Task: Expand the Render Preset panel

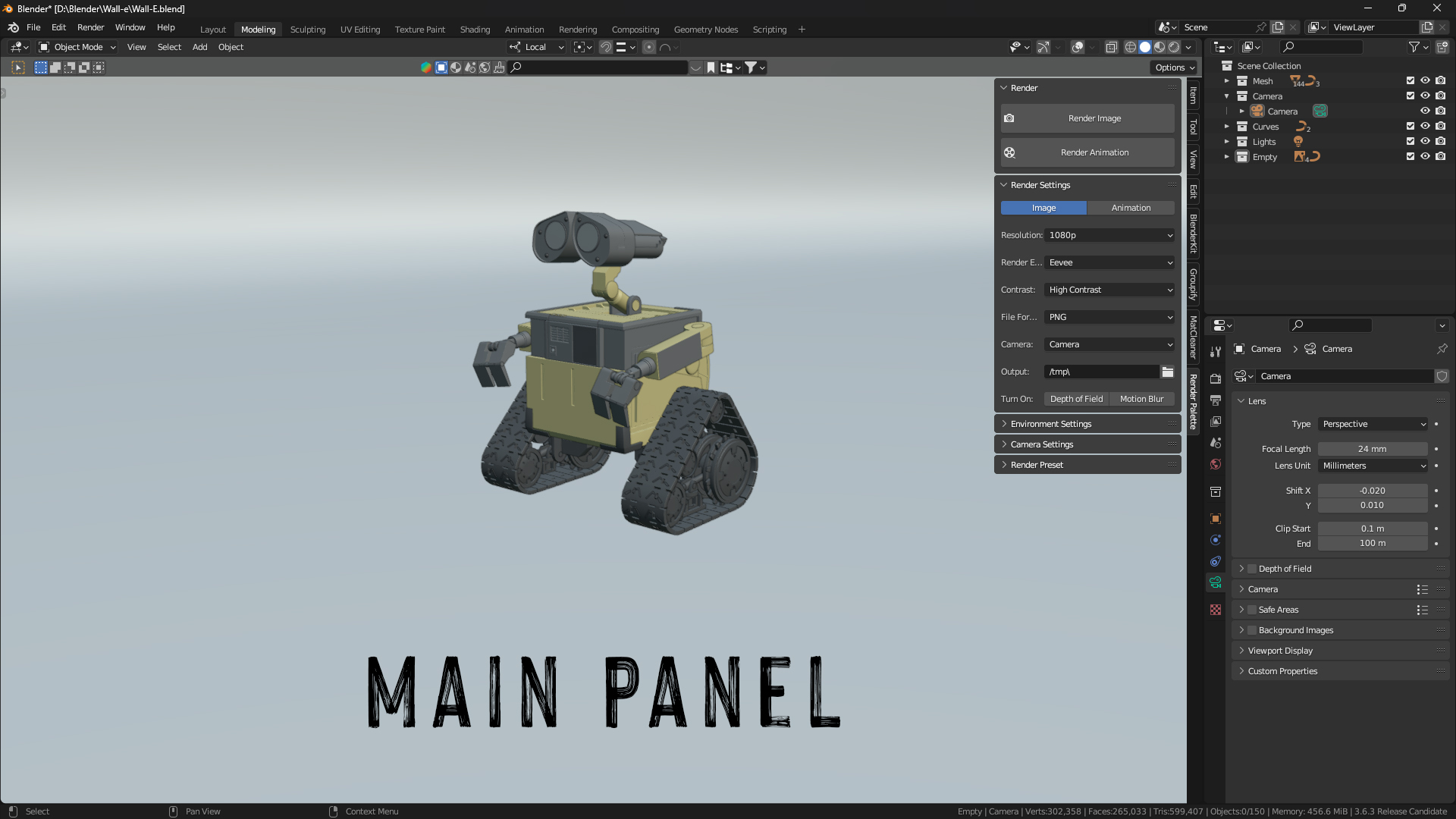Action: click(1087, 465)
